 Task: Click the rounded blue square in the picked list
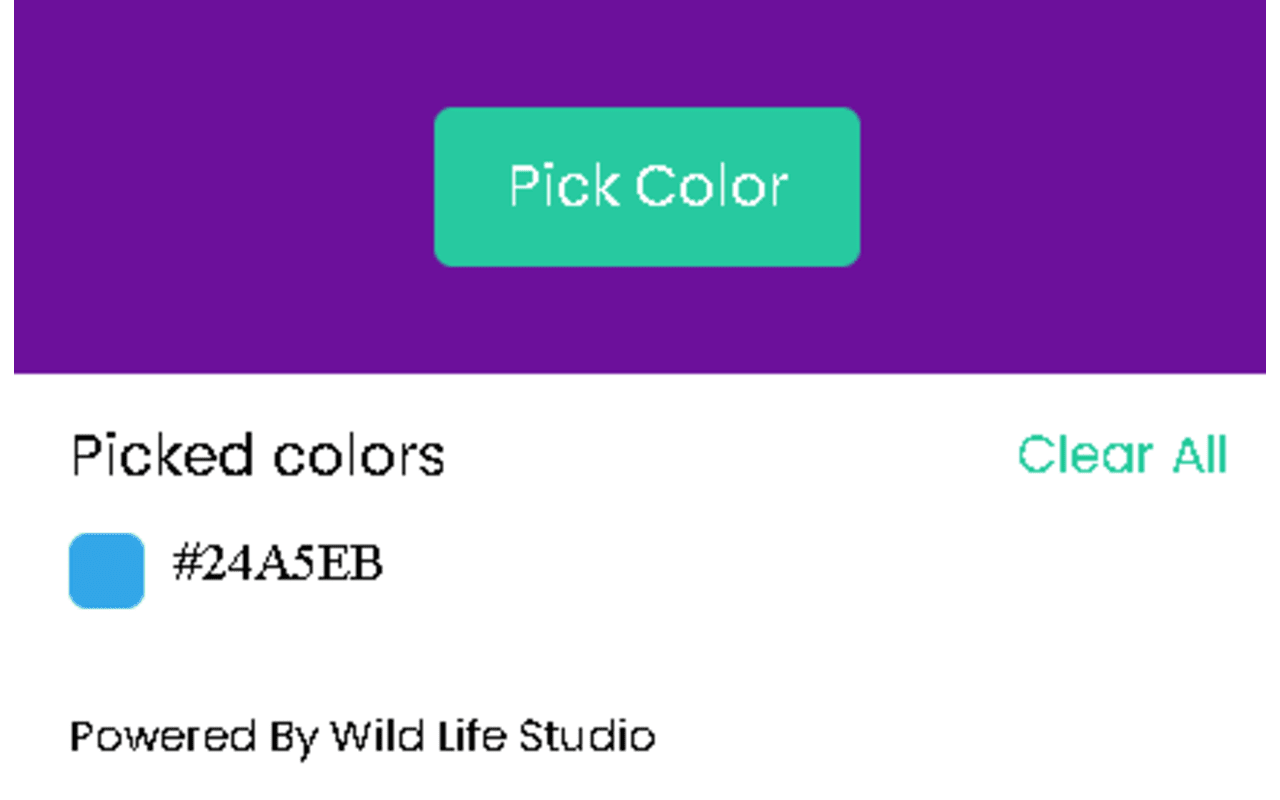coord(106,570)
